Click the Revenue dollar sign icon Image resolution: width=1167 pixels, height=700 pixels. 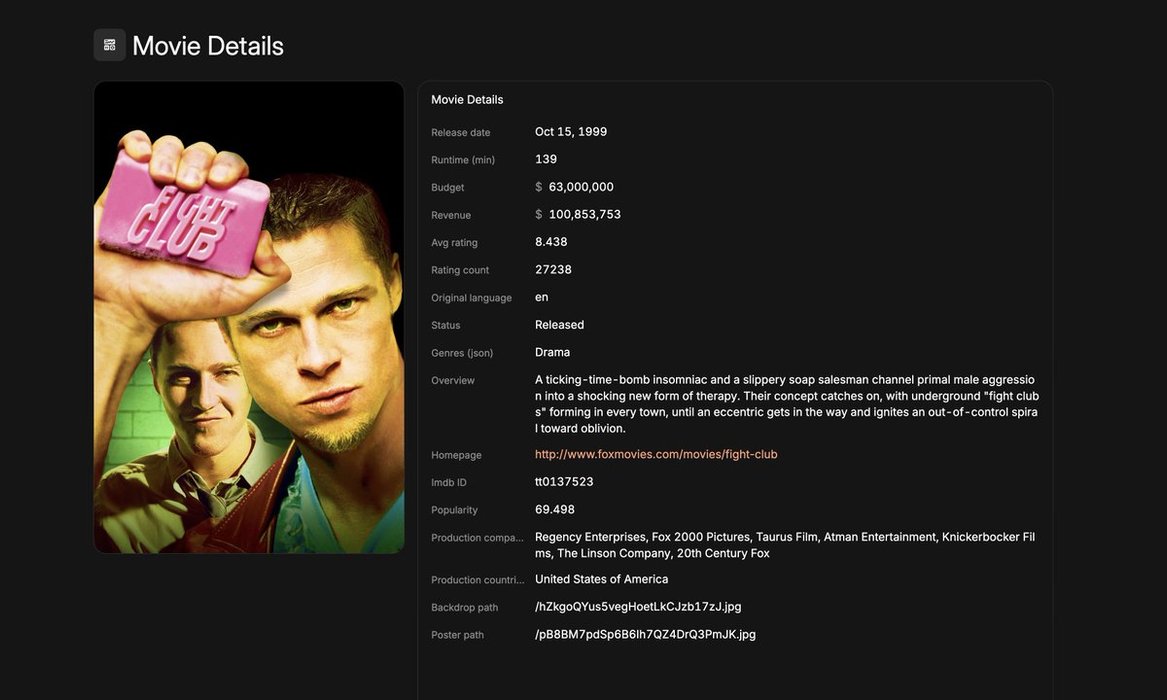coord(539,214)
